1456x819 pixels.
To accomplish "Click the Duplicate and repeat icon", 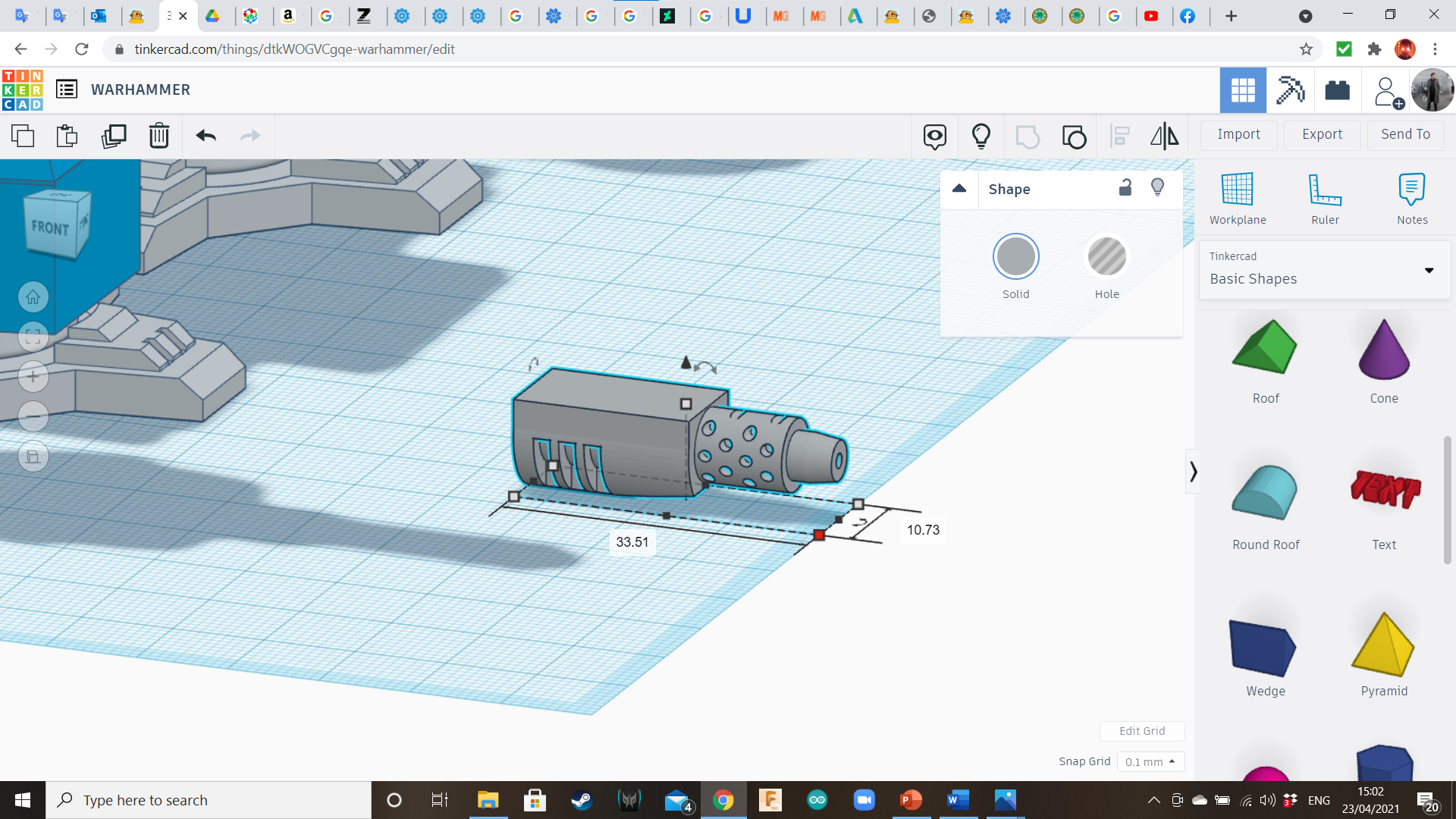I will click(x=114, y=136).
